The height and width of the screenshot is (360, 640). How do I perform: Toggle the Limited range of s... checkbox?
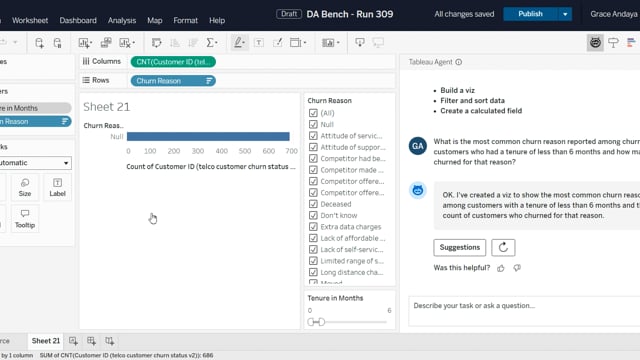313,261
